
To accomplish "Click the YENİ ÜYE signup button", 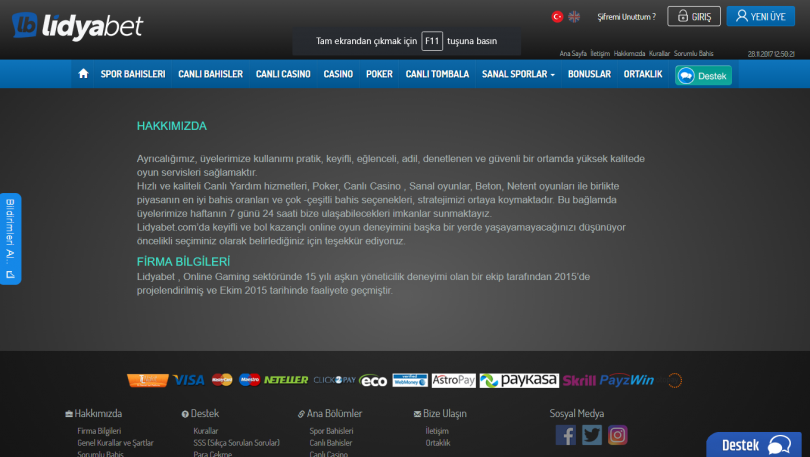I will tap(760, 17).
